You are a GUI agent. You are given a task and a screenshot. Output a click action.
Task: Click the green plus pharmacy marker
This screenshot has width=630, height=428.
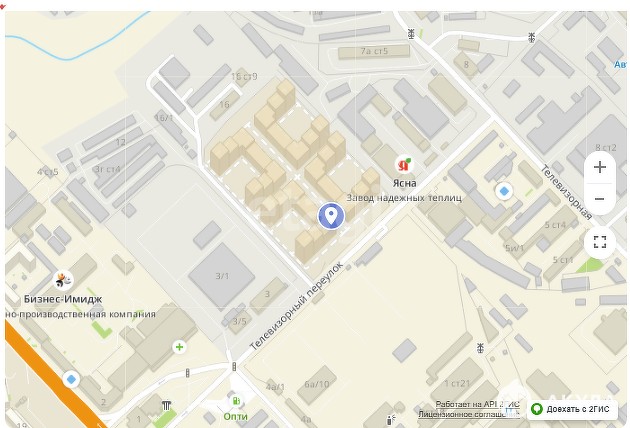pos(179,347)
